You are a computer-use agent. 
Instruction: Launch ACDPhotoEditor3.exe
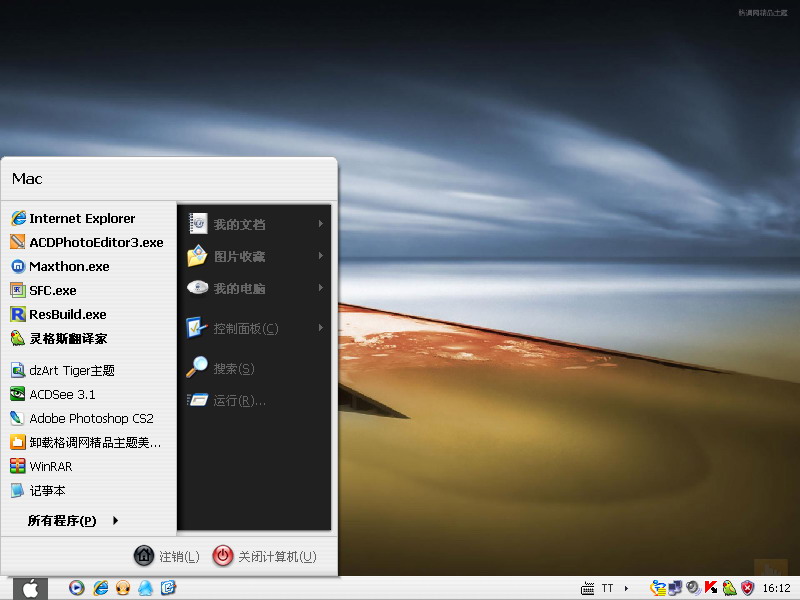click(88, 242)
